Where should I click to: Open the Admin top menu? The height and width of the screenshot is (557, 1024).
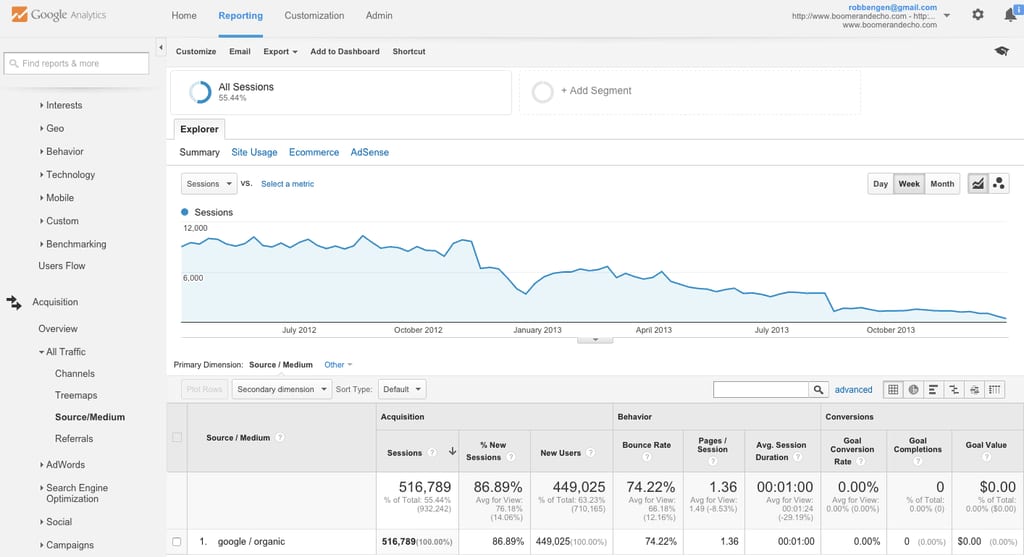[379, 16]
